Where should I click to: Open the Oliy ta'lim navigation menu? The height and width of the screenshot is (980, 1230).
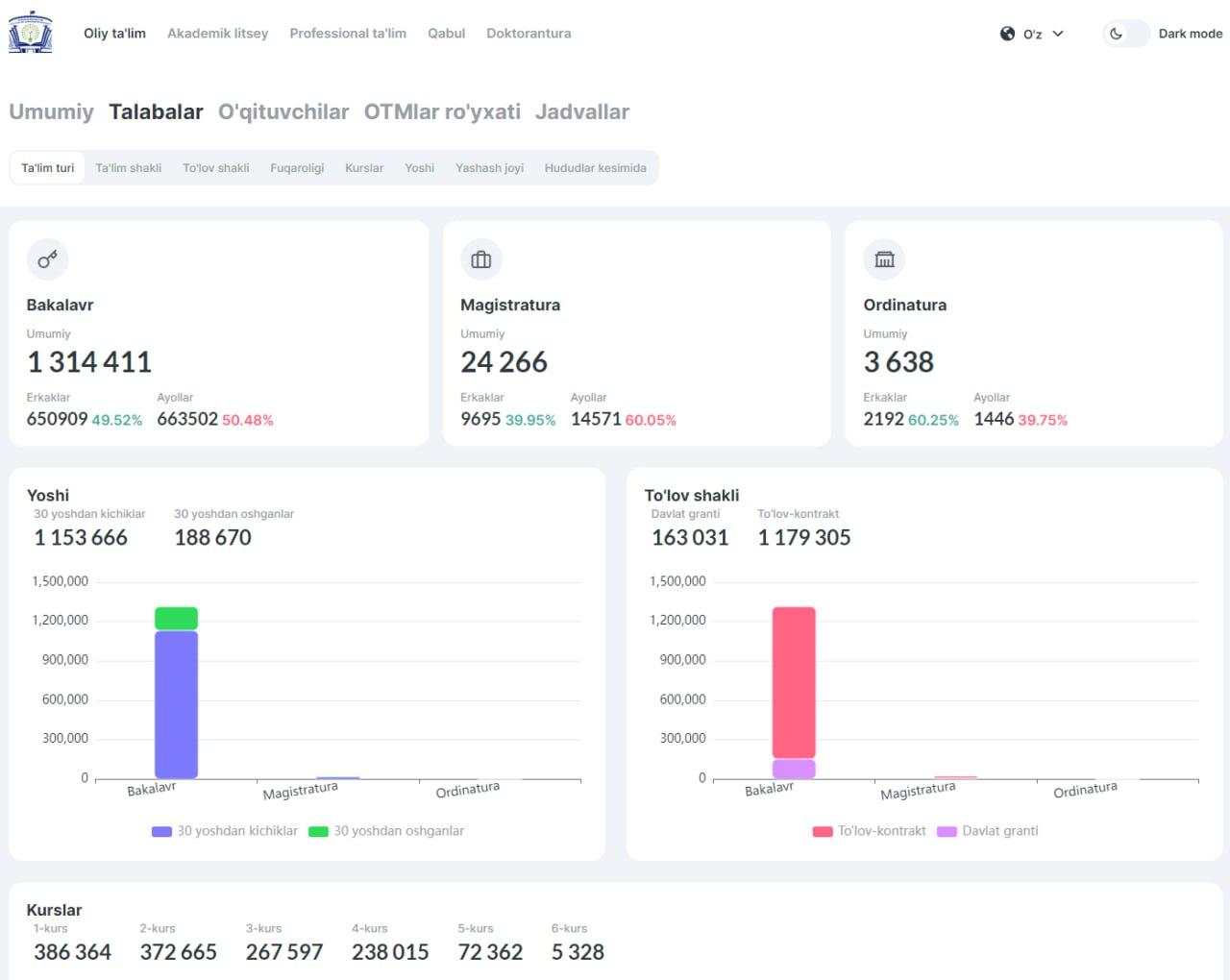coord(114,34)
